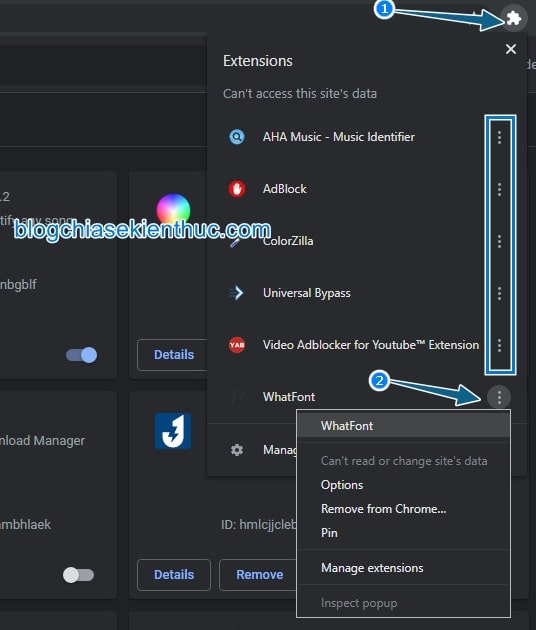Click the AdBlock red hand icon

[237, 188]
